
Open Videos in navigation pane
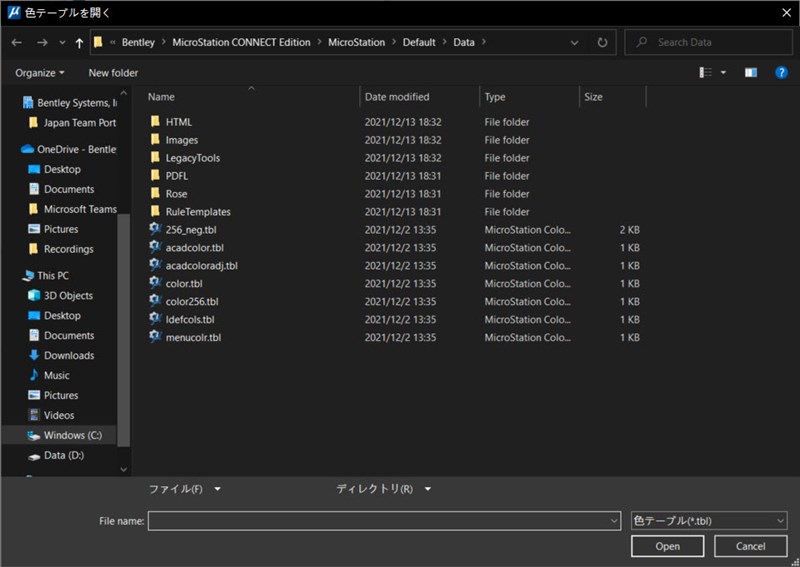pos(51,415)
